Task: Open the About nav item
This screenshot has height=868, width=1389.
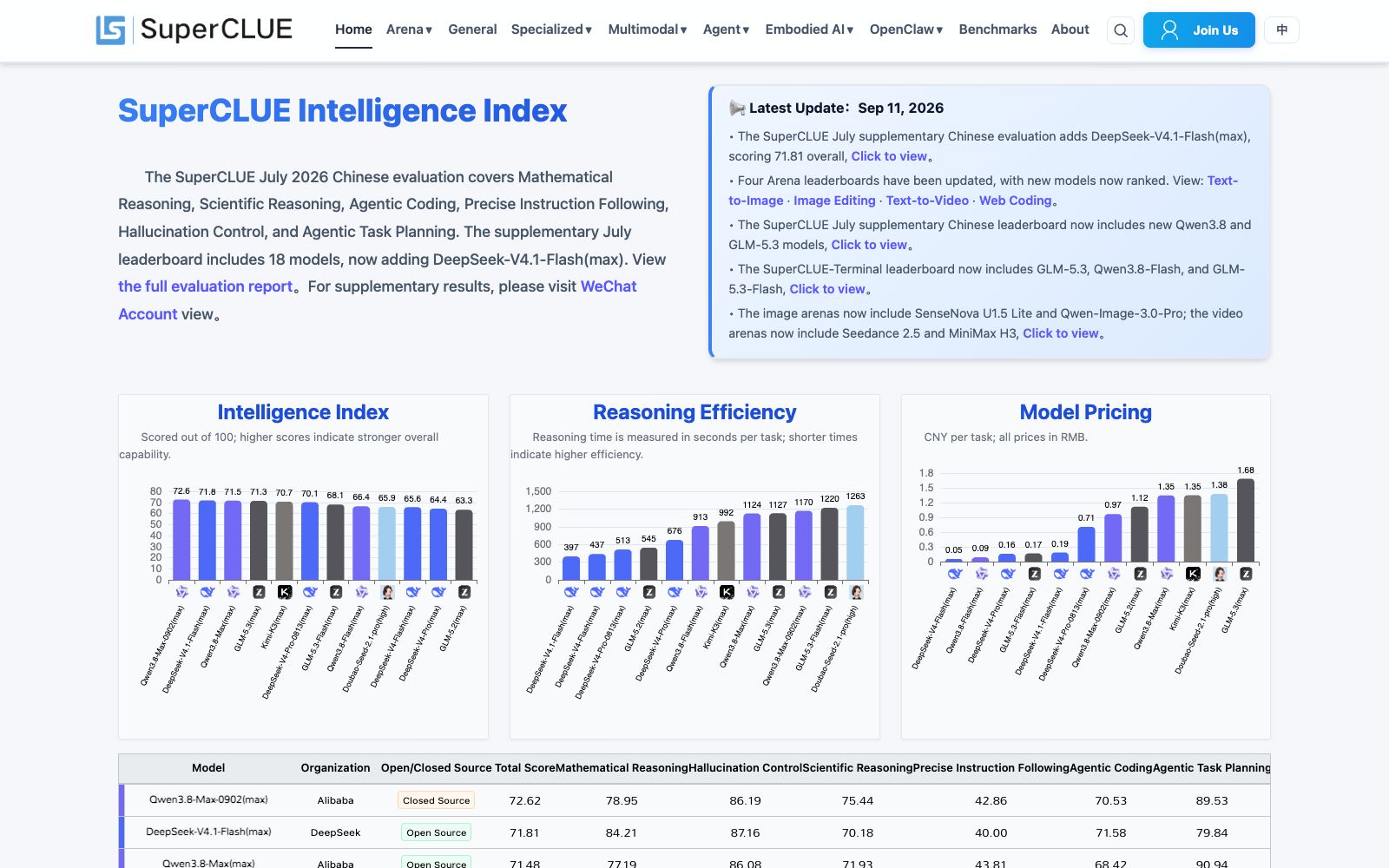Action: click(1070, 30)
